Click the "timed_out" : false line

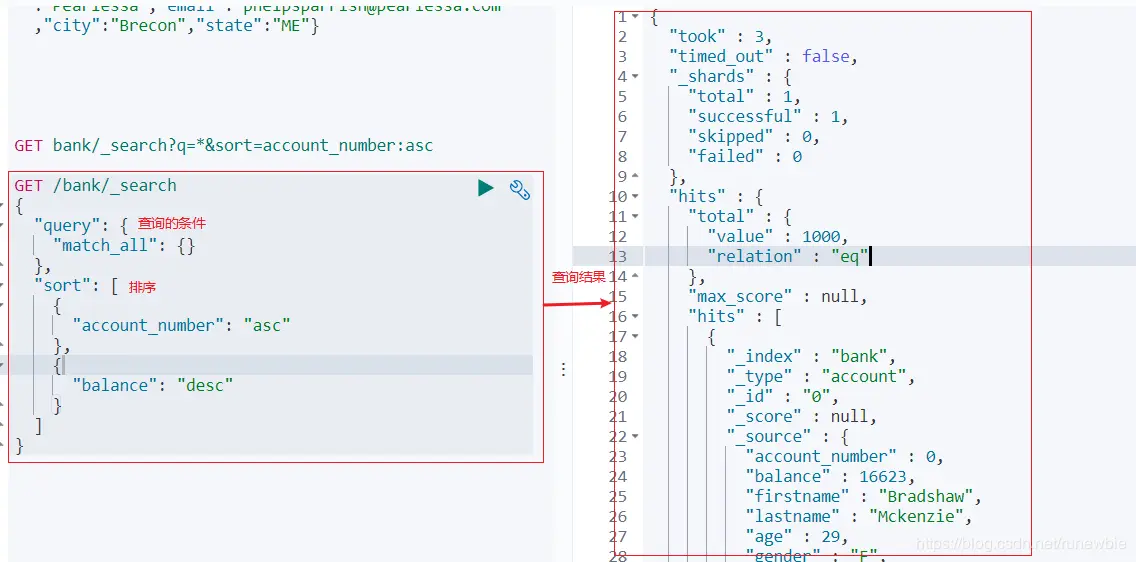[x=764, y=56]
